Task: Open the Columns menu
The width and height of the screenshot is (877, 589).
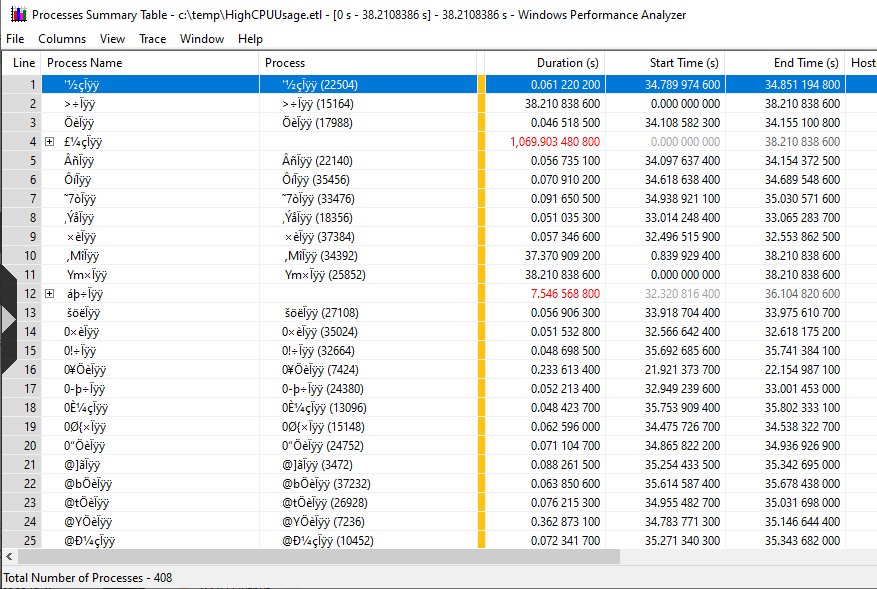Action: coord(62,38)
